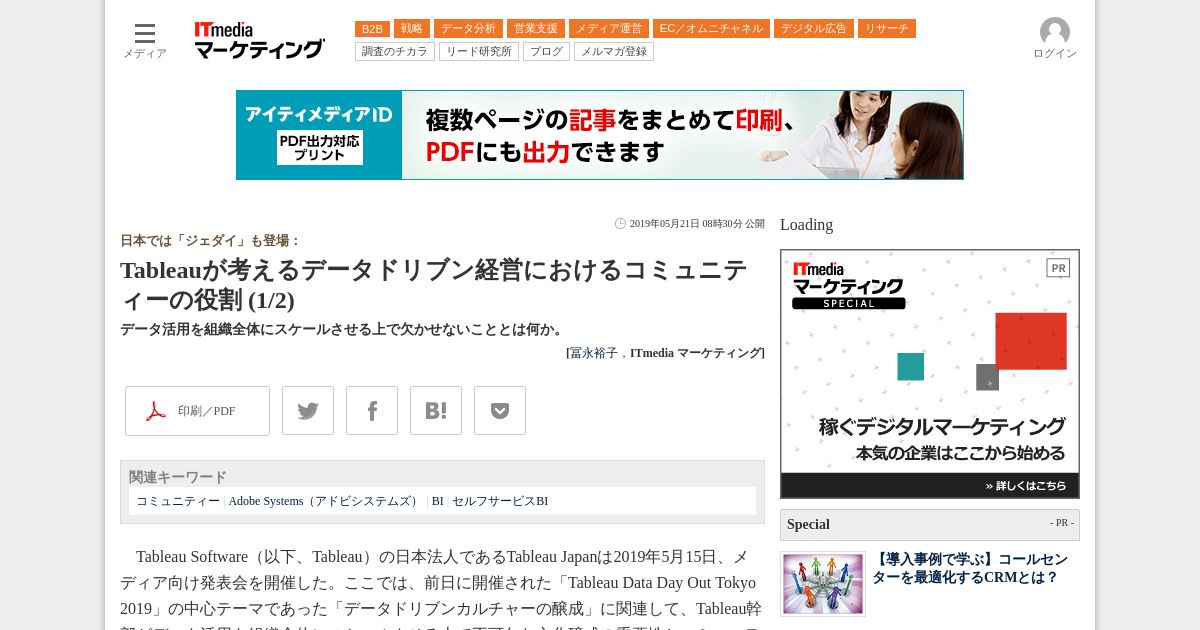Bookmark with Hatena B! icon
Viewport: 1200px width, 630px height.
tap(436, 411)
